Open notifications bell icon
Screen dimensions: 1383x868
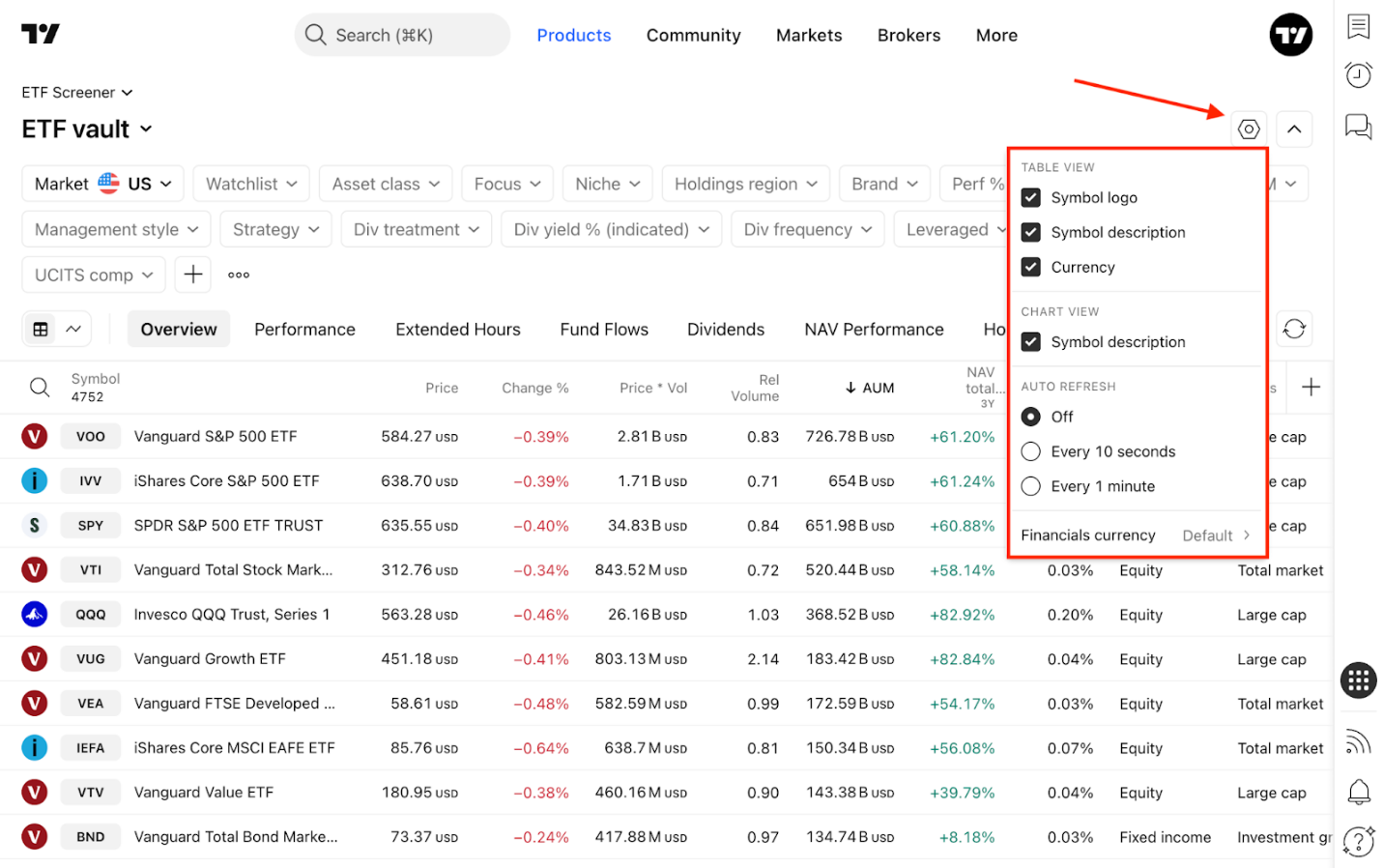[x=1358, y=792]
